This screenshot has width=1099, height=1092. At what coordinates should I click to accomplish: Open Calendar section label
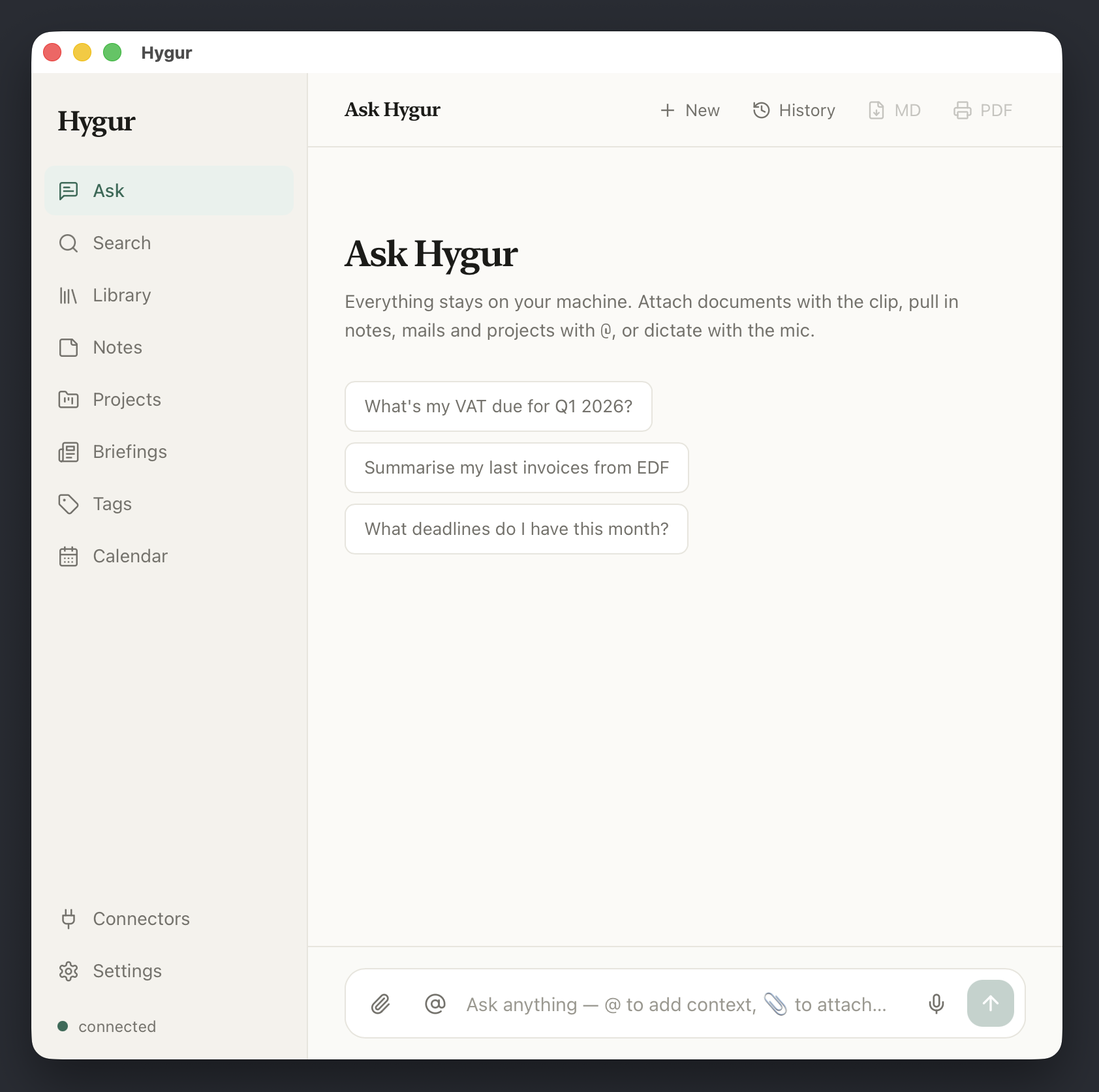(x=131, y=556)
